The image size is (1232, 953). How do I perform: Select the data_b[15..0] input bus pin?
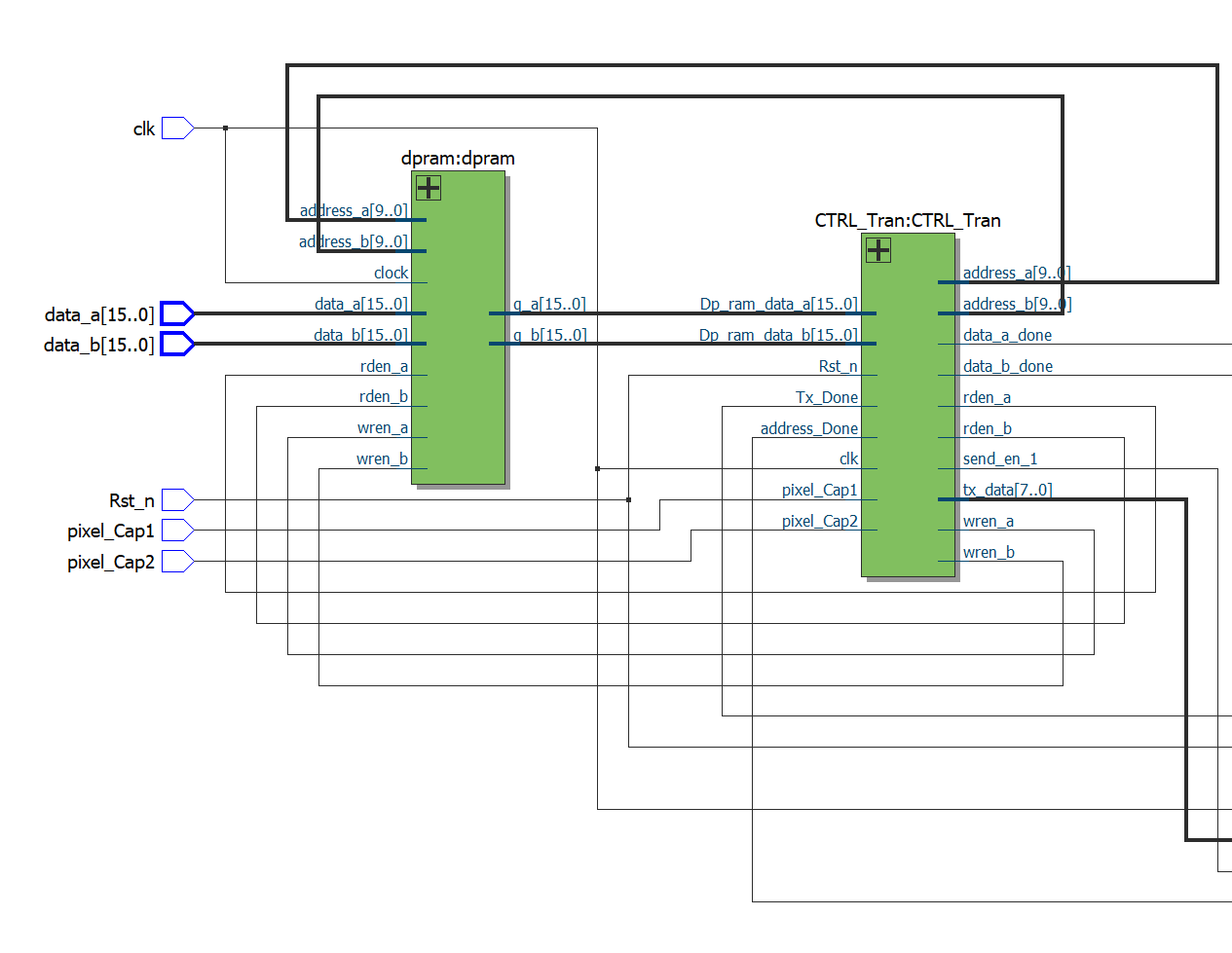(177, 344)
